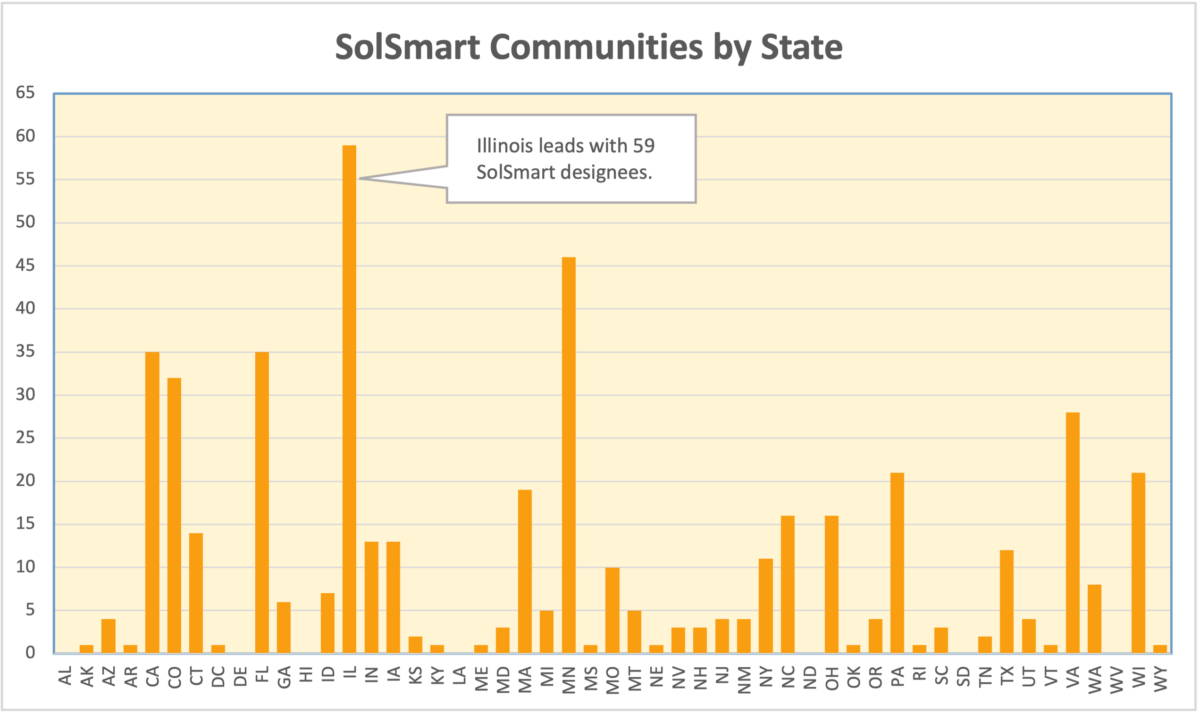
Task: Click the tallest bar for Illinois
Action: tap(351, 400)
